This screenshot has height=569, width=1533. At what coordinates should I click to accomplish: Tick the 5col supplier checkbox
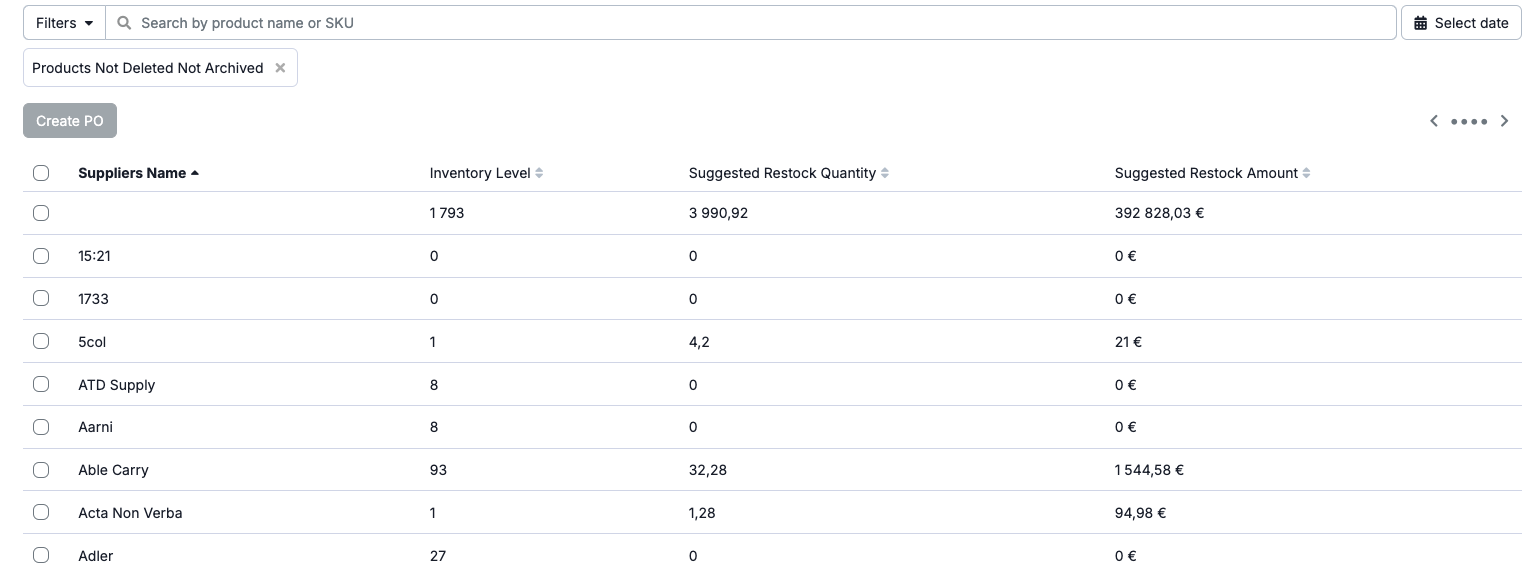pos(41,341)
